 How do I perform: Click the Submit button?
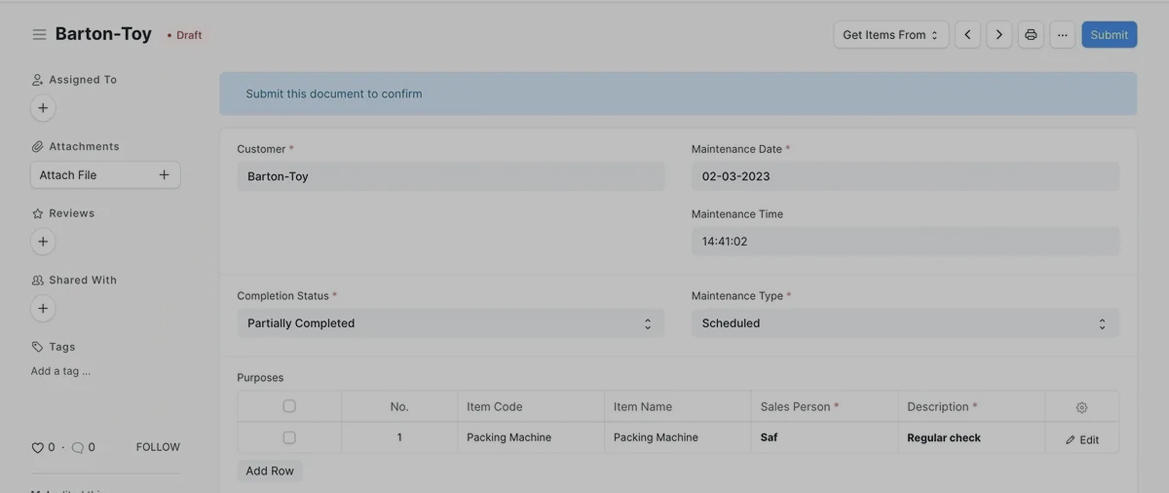pyautogui.click(x=1109, y=35)
